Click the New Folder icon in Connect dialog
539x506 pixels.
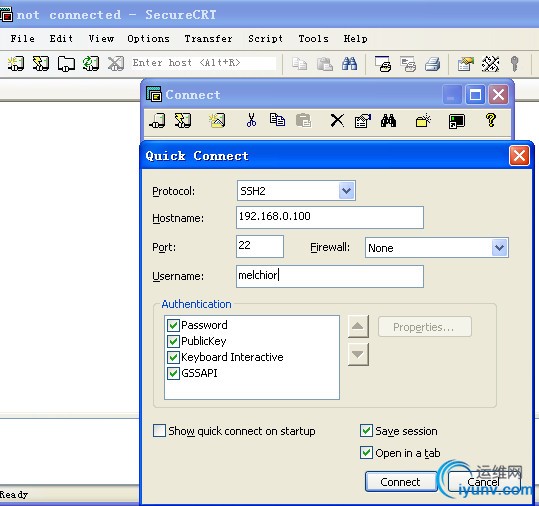pyautogui.click(x=423, y=121)
